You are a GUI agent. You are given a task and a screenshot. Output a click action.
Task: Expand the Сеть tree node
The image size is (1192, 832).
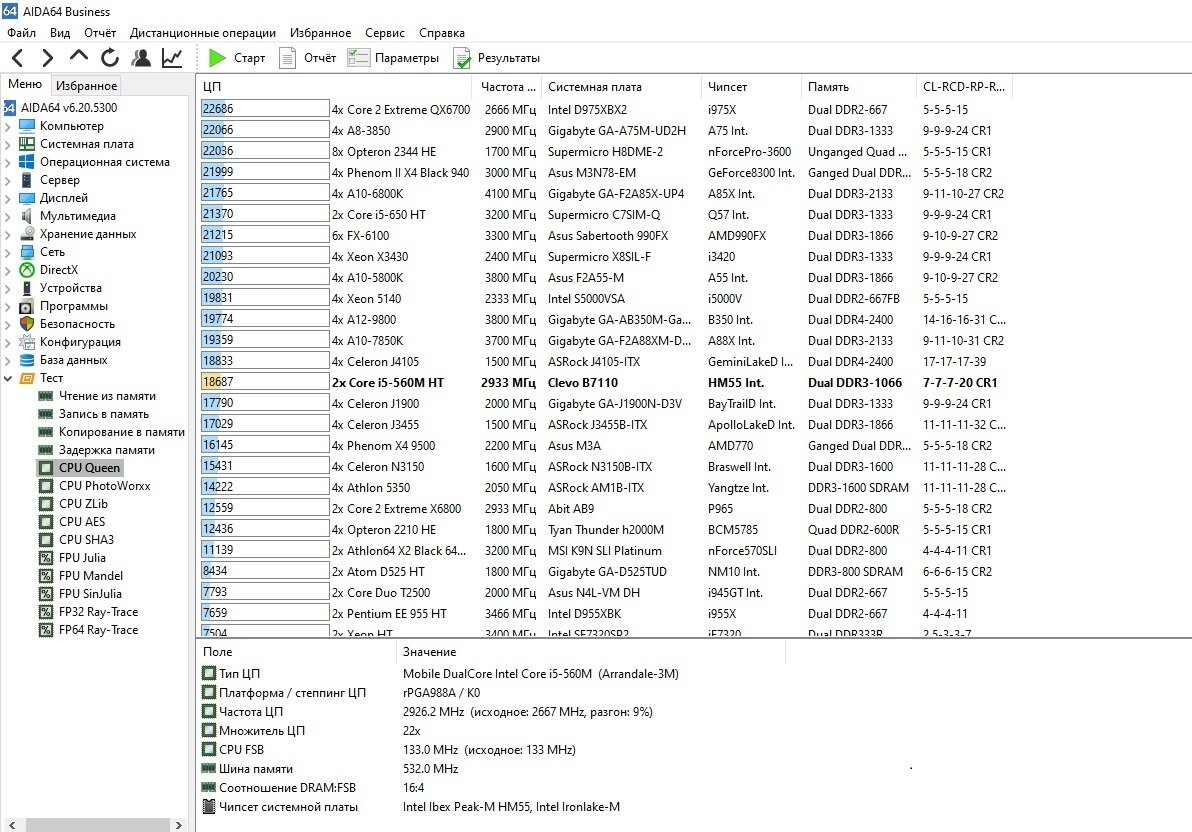tap(8, 252)
